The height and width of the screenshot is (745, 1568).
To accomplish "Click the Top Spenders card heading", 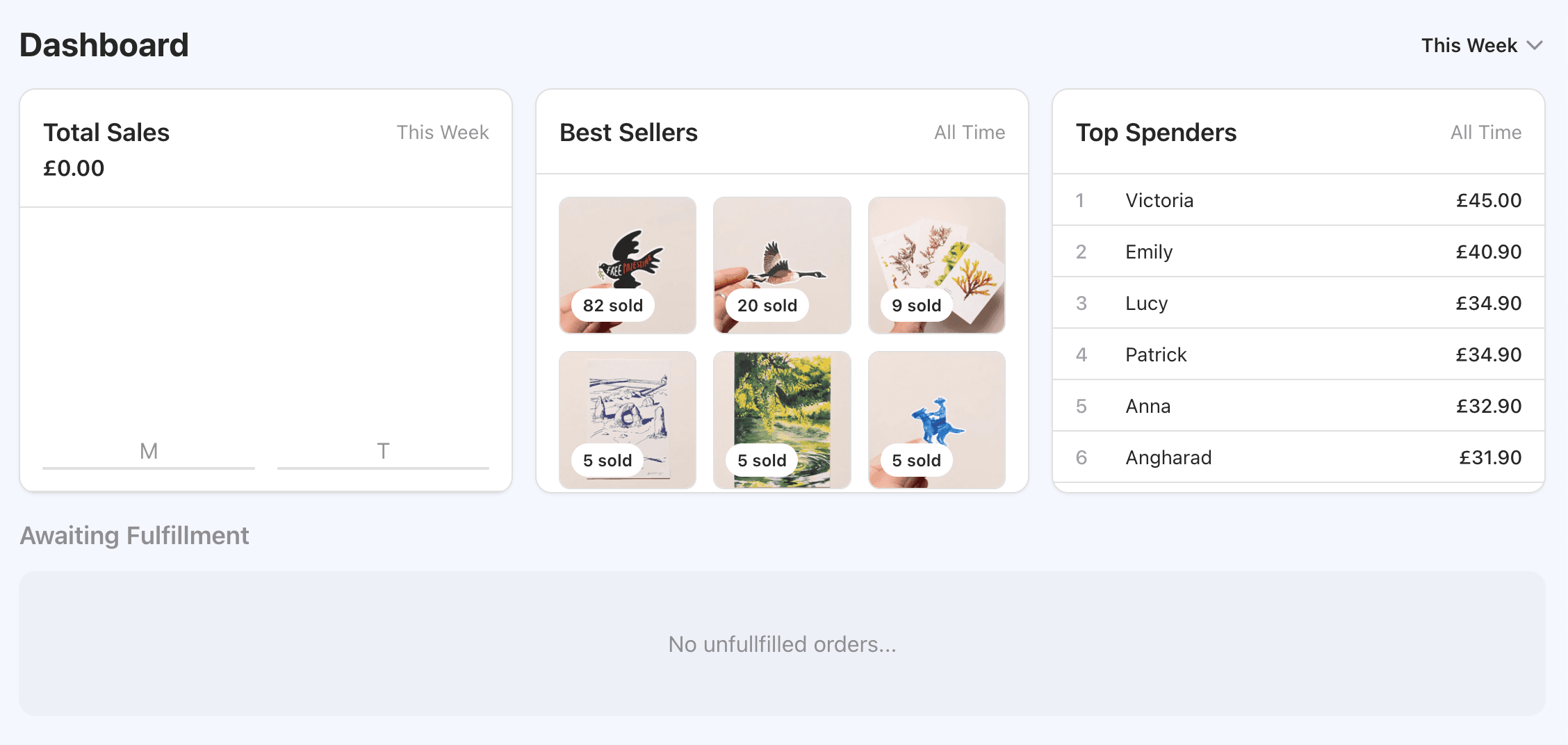I will click(1156, 133).
